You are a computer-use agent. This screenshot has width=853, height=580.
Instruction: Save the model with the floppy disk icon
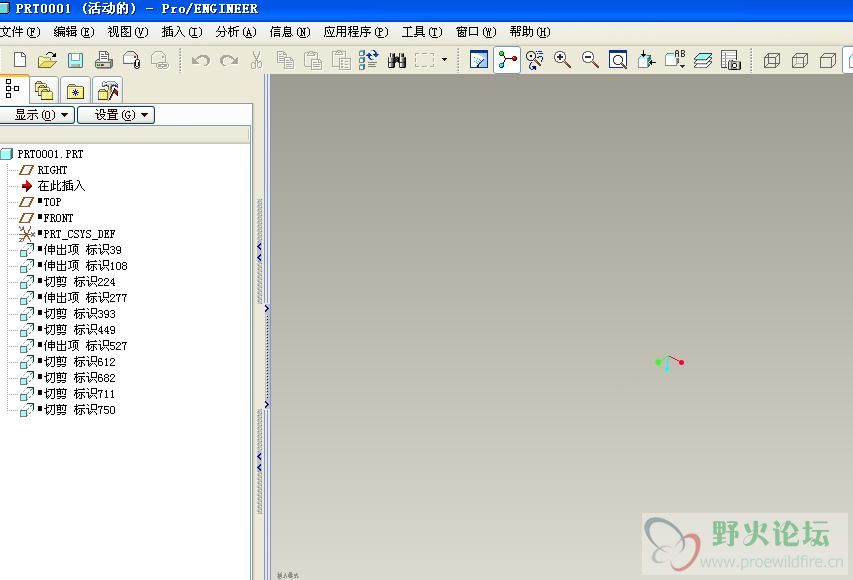[76, 59]
